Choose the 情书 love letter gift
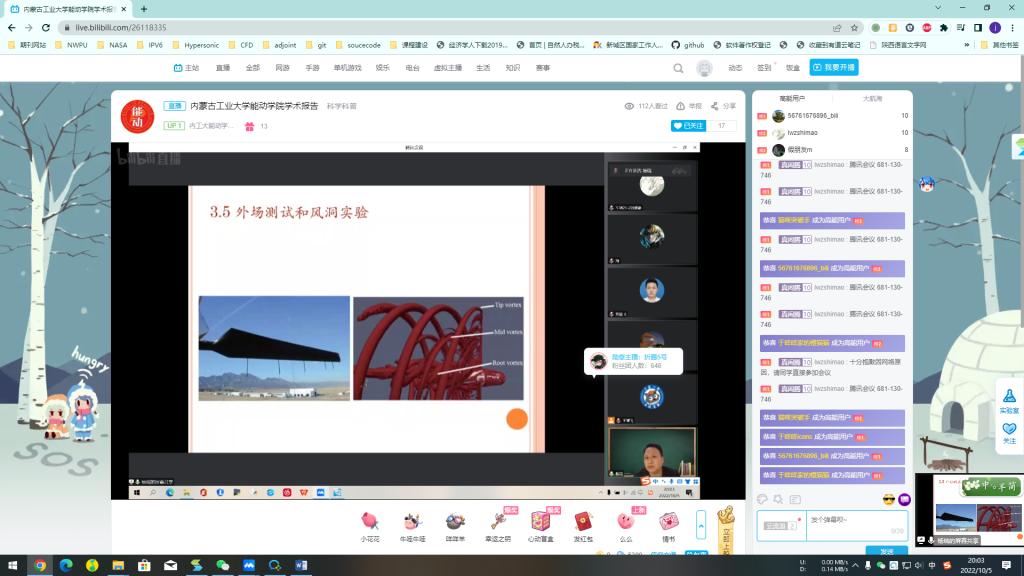 [669, 521]
